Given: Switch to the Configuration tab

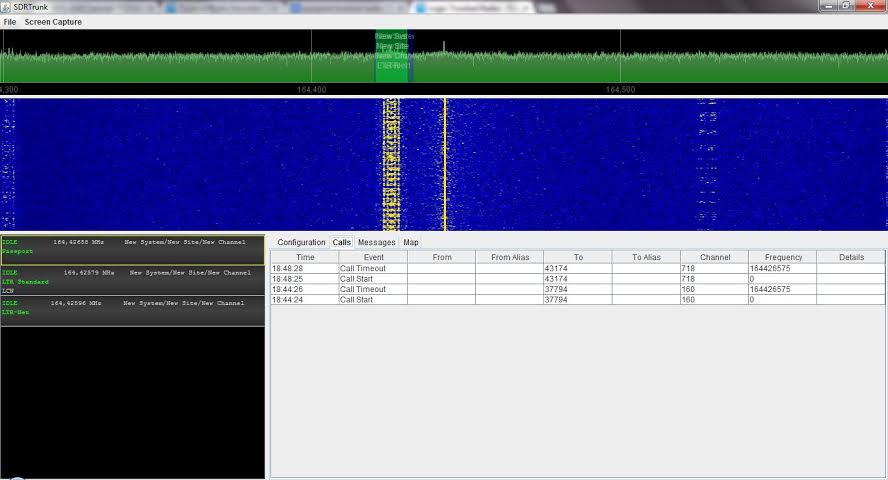Looking at the screenshot, I should coord(301,242).
